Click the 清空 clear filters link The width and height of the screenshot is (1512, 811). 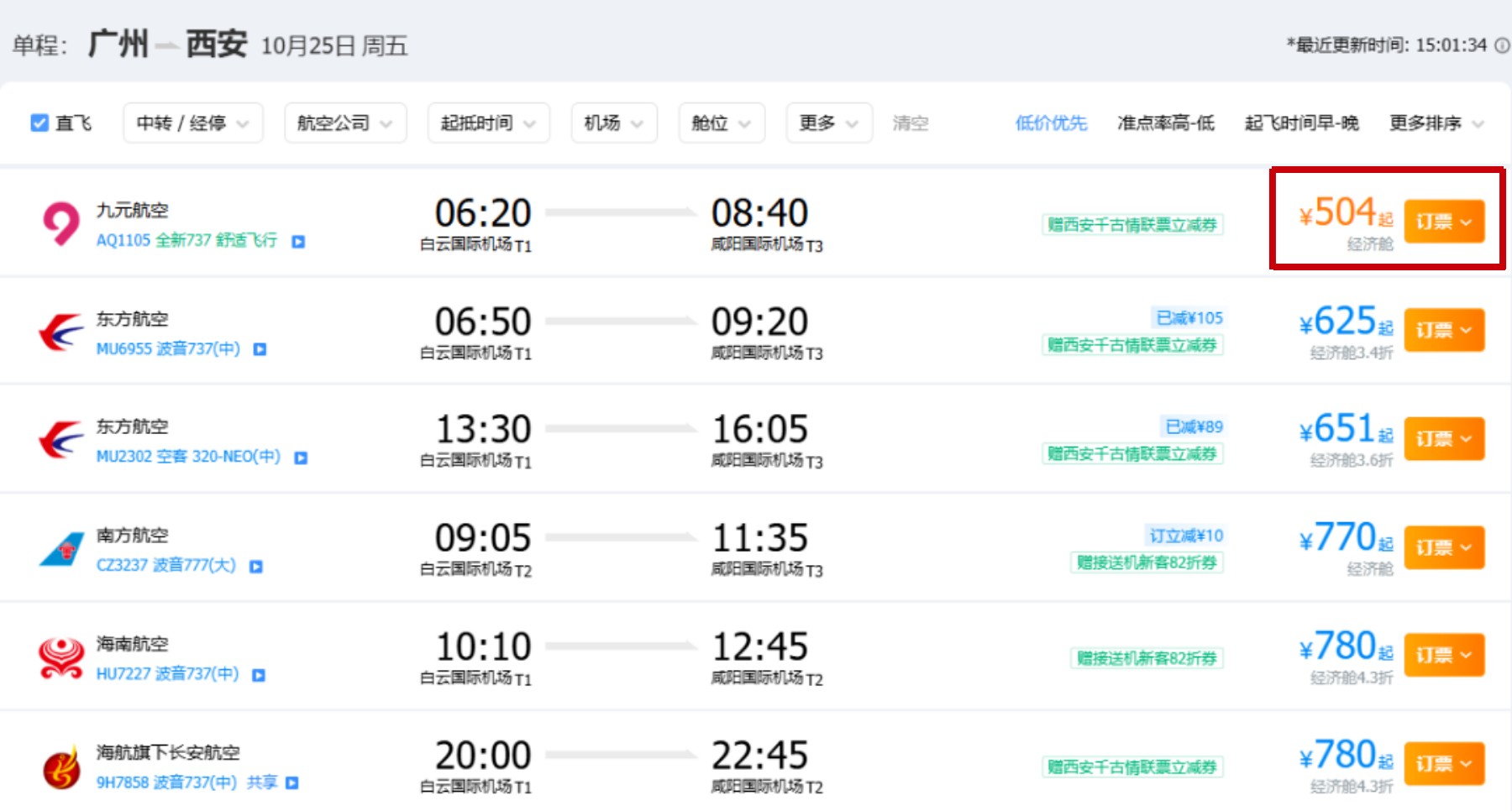(x=911, y=123)
